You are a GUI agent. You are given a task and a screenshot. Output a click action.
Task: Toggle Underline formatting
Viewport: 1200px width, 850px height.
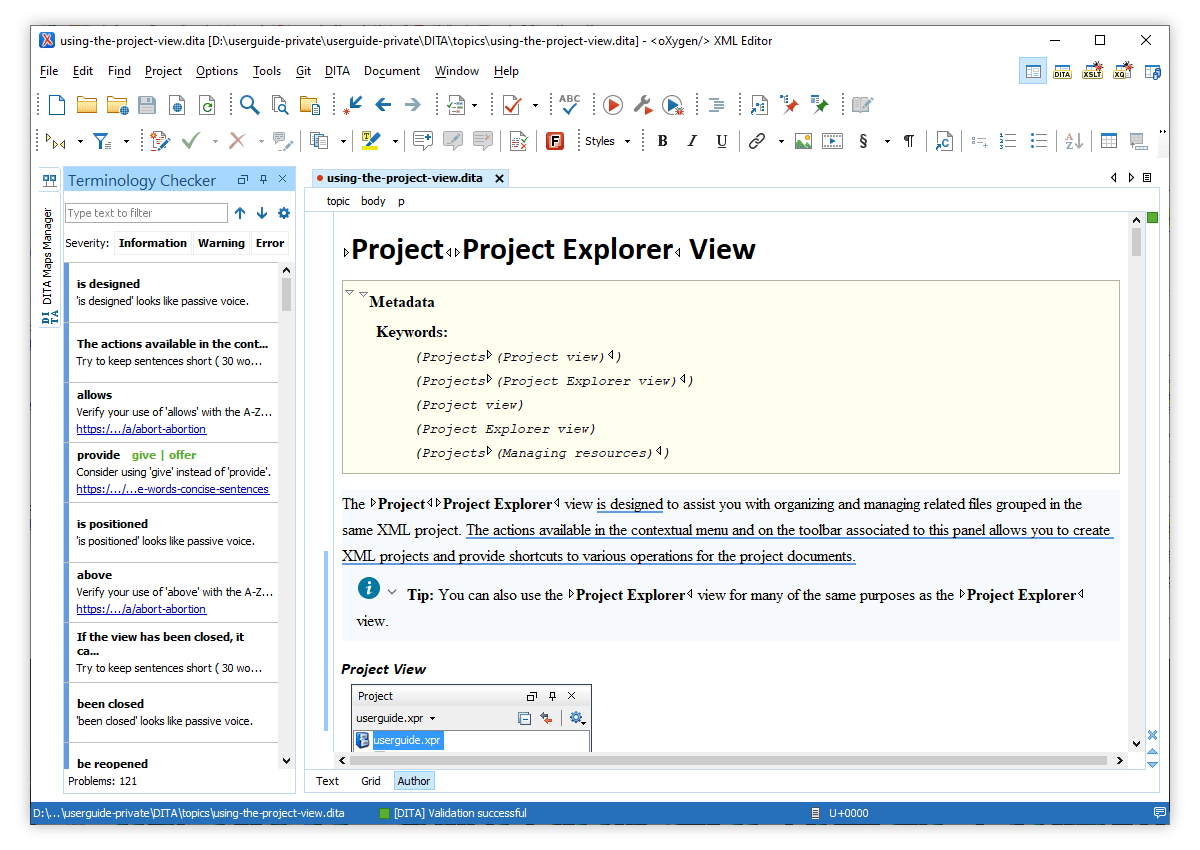(x=722, y=141)
